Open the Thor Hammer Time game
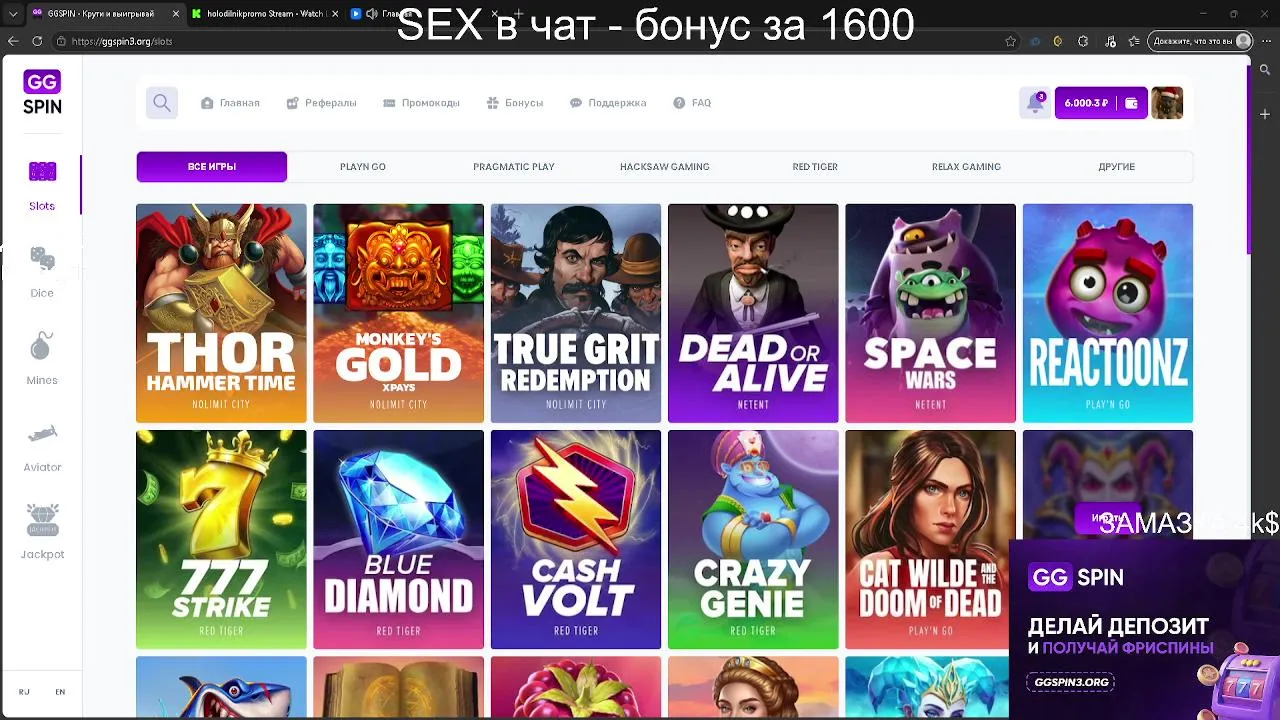The height and width of the screenshot is (720, 1280). (x=221, y=313)
